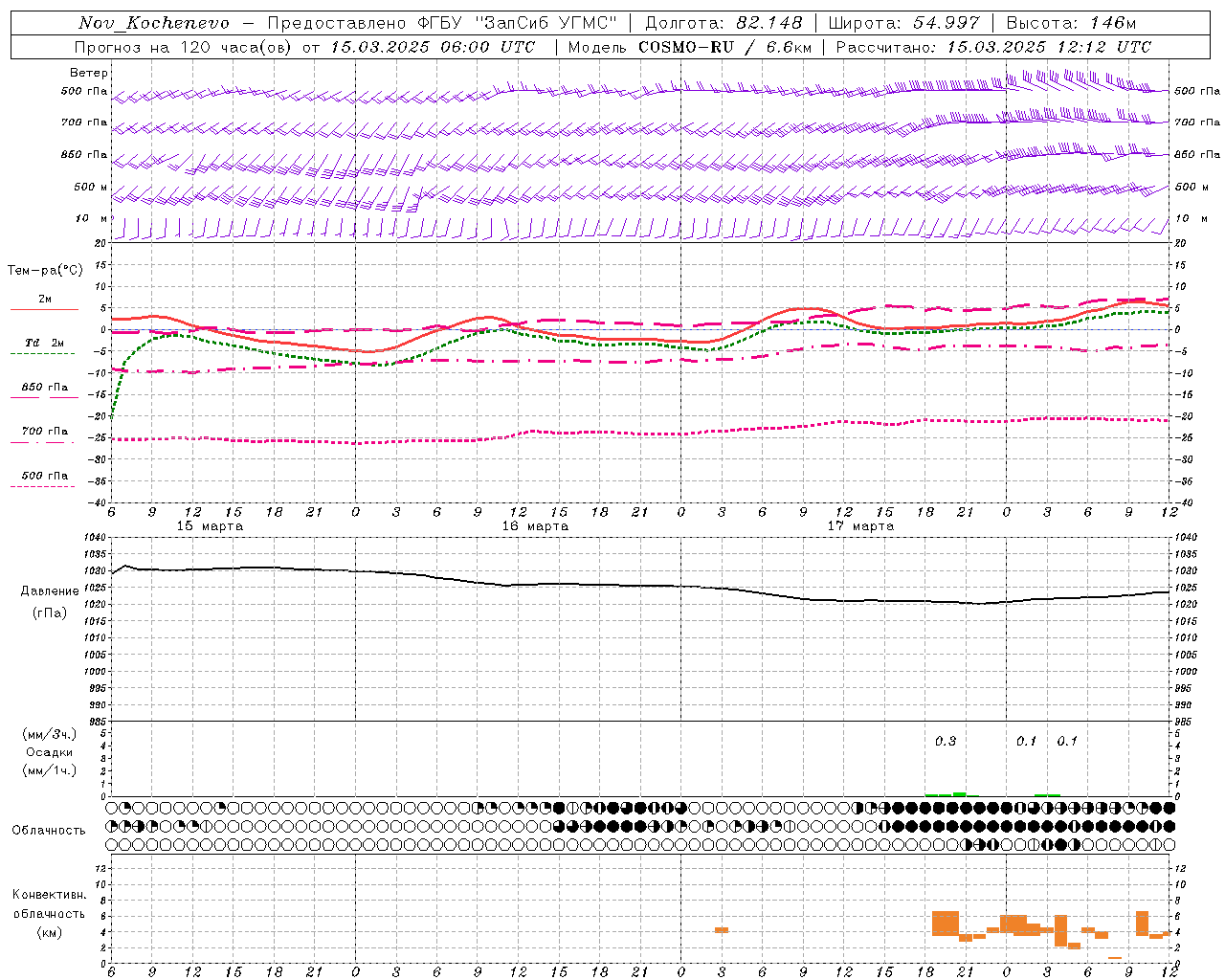The image size is (1225, 980).
Task: Click the solid red line sample under '2м'
Action: point(44,310)
